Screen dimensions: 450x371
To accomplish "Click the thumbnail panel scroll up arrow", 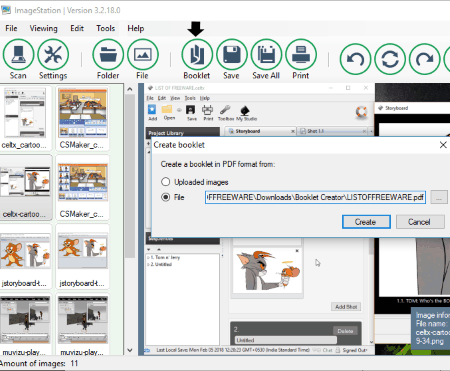I will click(x=130, y=89).
